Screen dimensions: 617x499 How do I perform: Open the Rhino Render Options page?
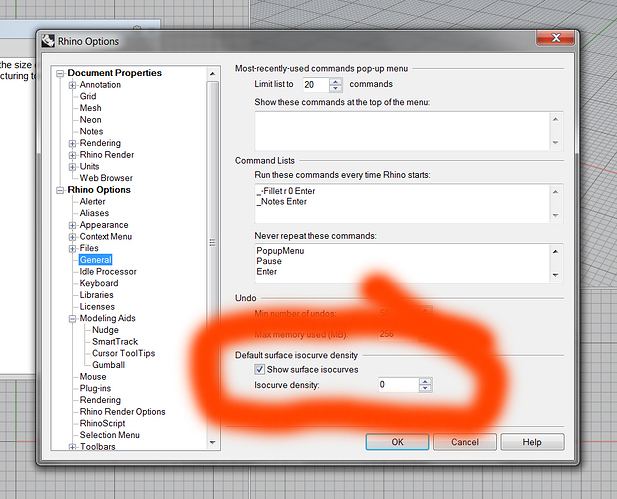coord(122,412)
